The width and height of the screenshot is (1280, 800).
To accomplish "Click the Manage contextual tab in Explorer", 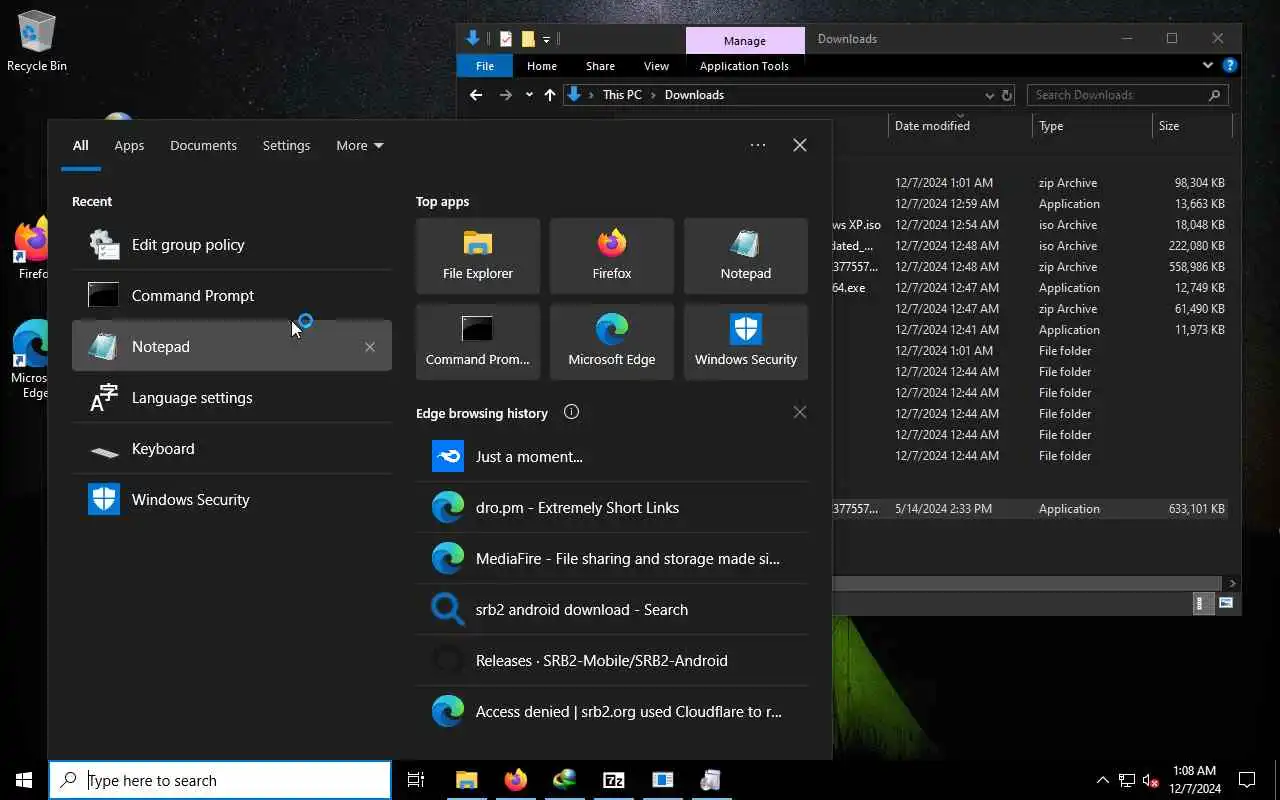I will [745, 41].
